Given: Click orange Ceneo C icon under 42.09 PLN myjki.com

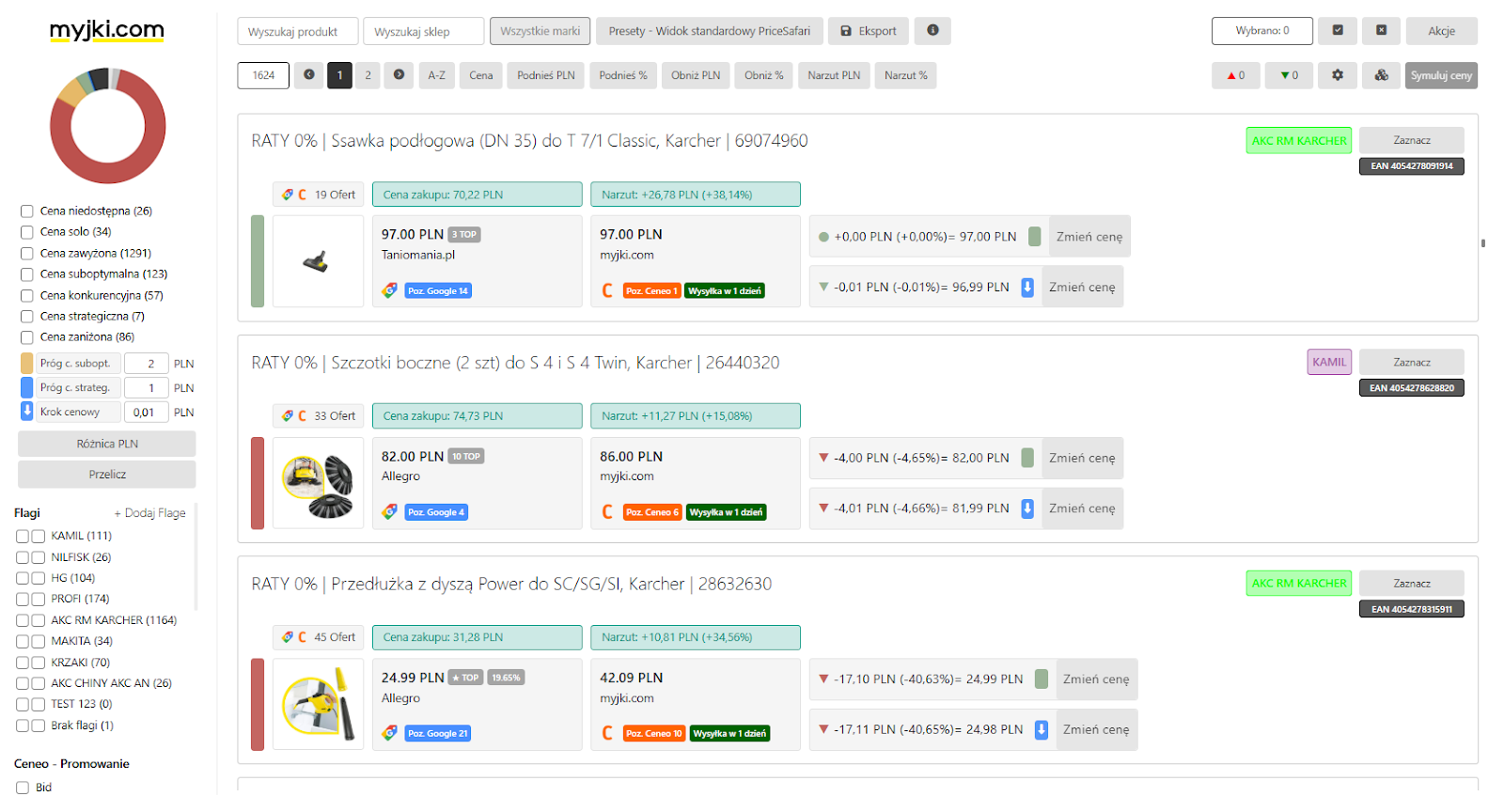Looking at the screenshot, I should (607, 733).
